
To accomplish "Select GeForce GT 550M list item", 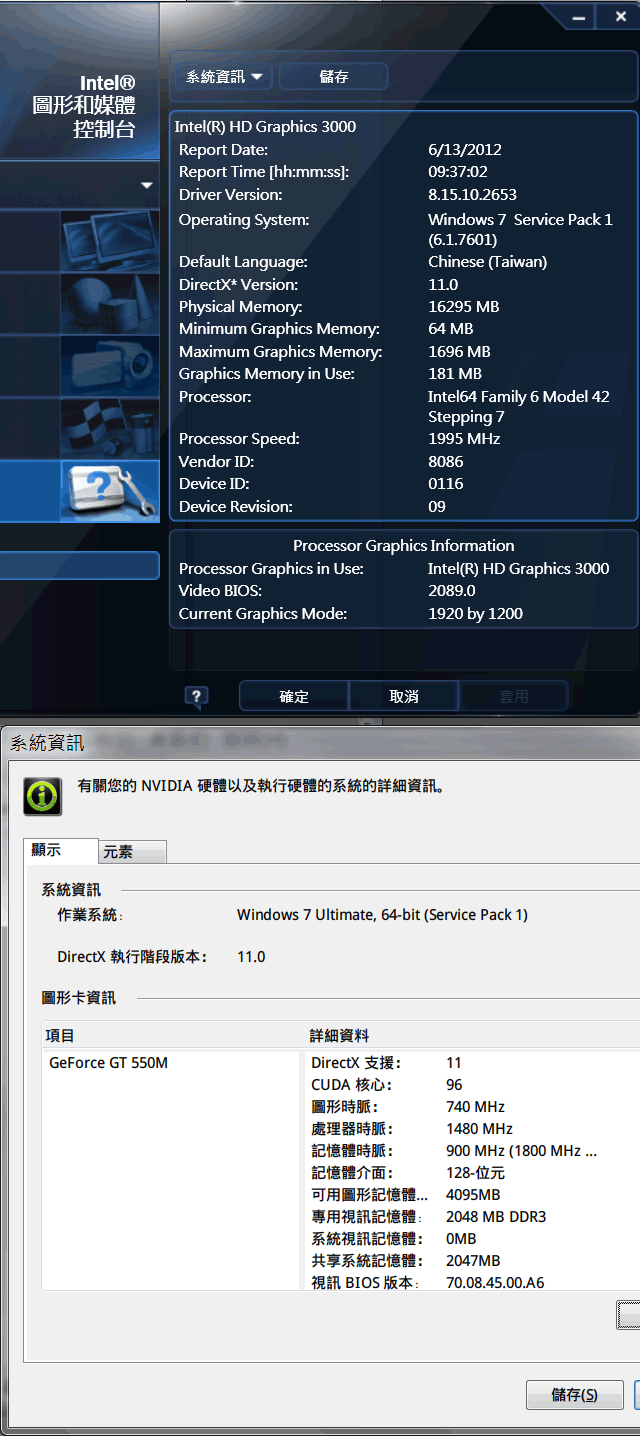I will click(108, 1063).
